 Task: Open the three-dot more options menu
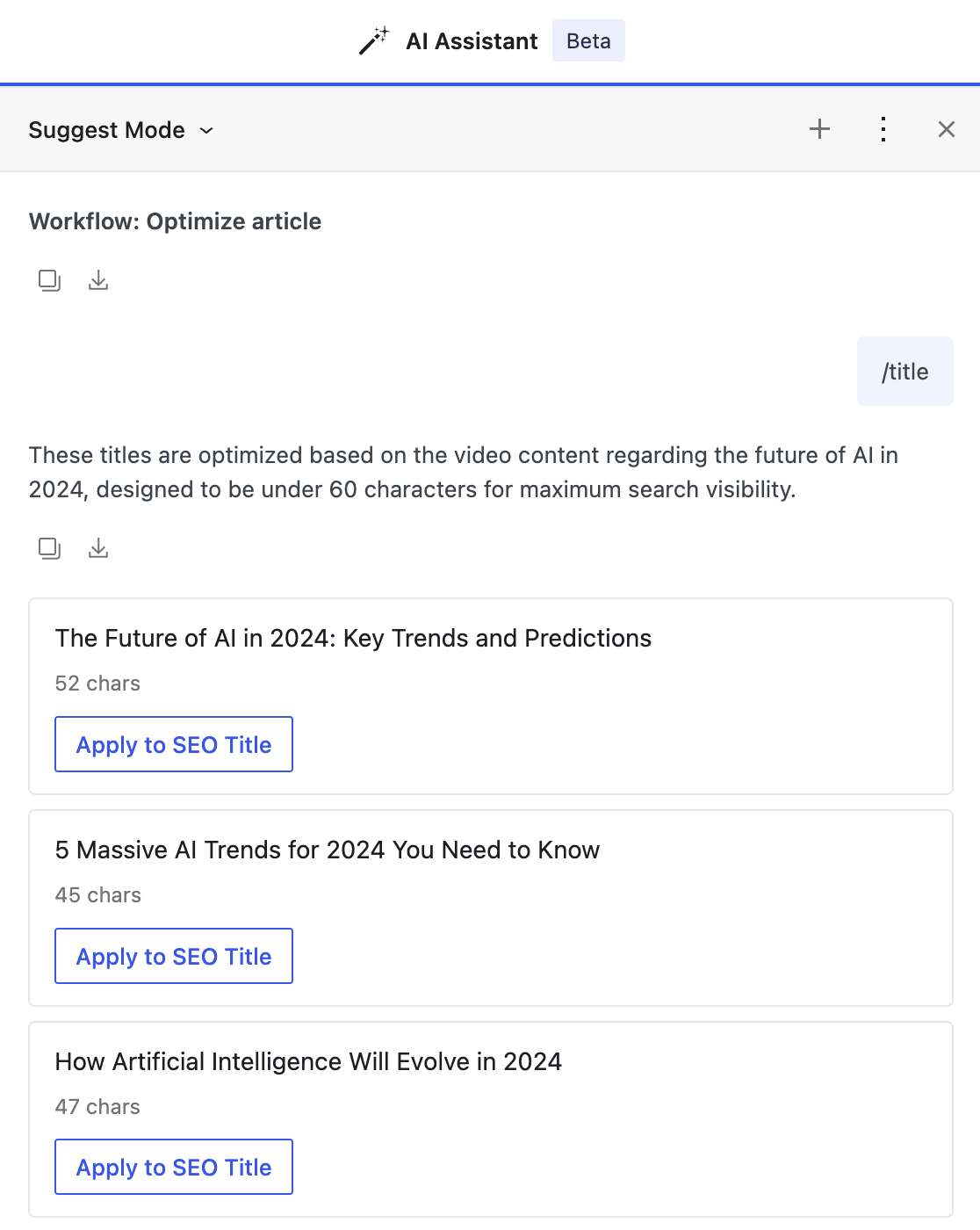pyautogui.click(x=883, y=129)
